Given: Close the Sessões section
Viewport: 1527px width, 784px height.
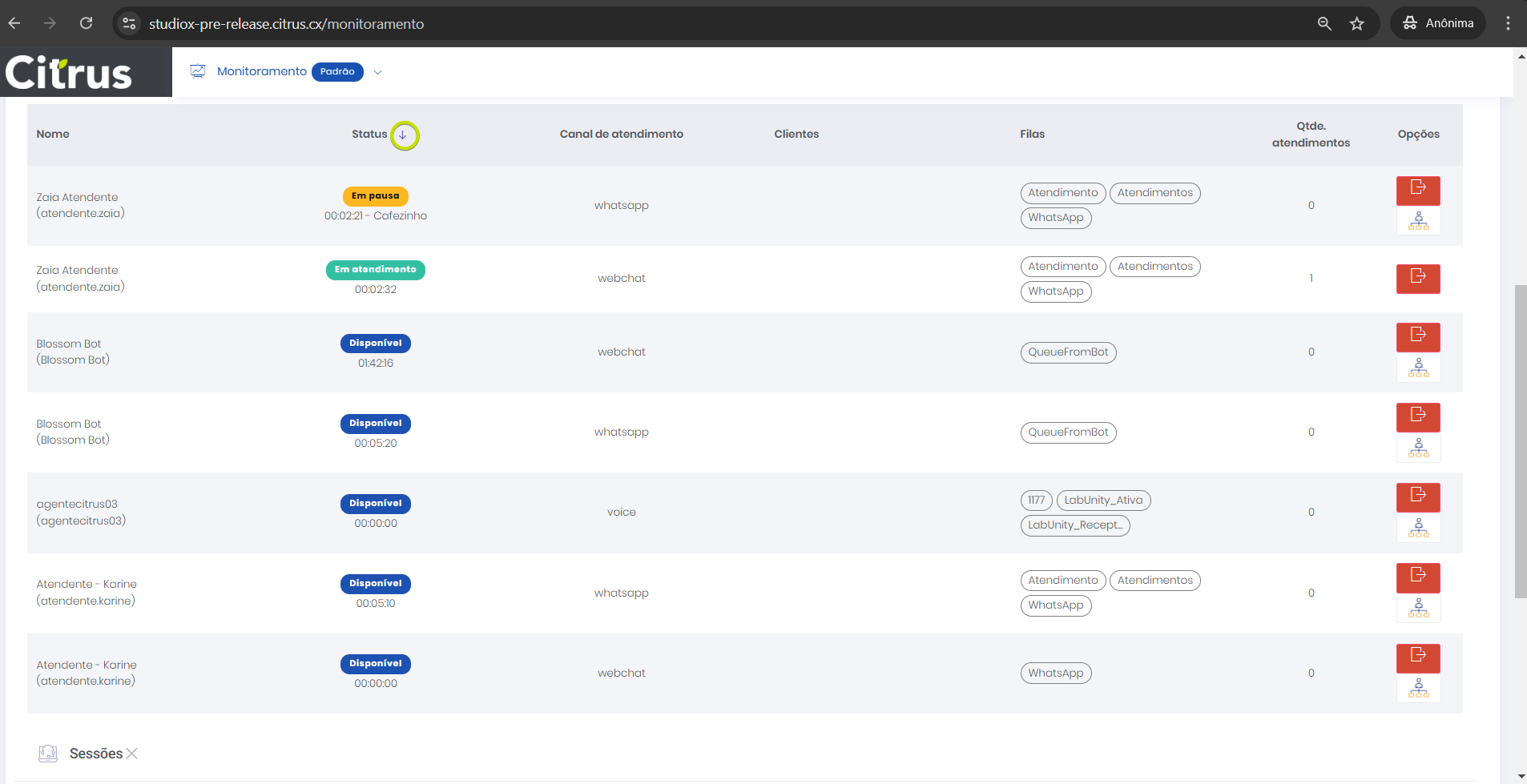Looking at the screenshot, I should point(132,754).
